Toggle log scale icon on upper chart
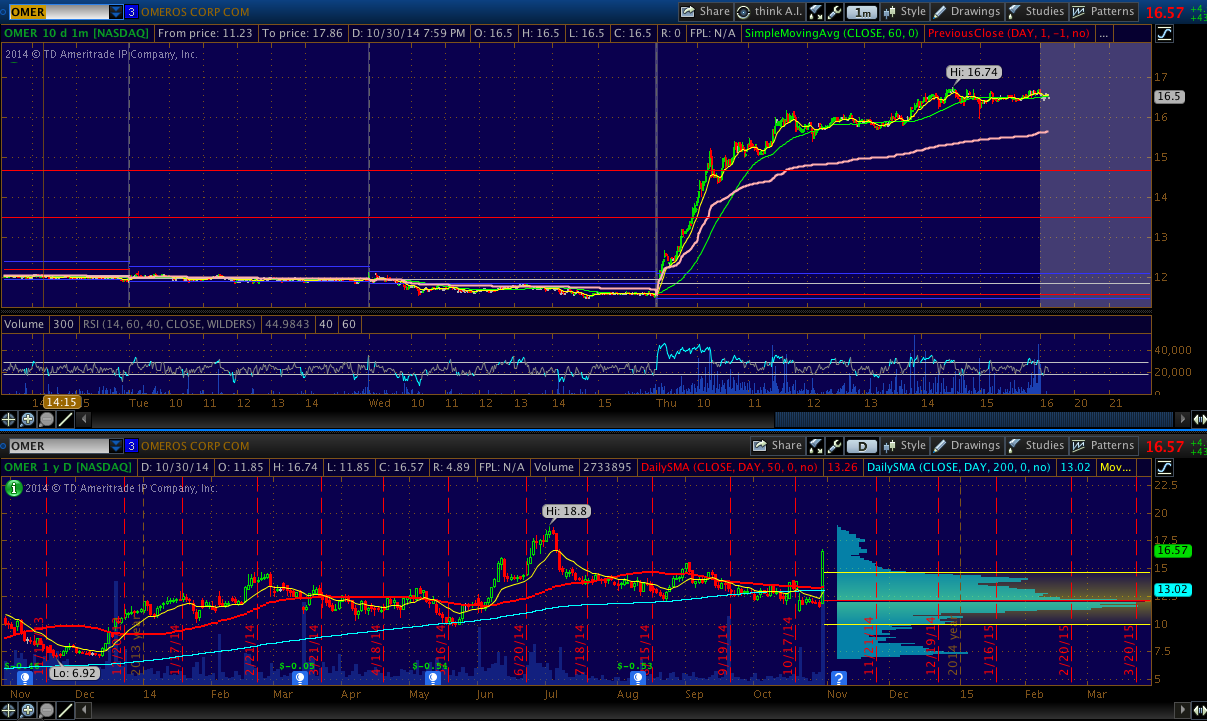 [x=1164, y=35]
